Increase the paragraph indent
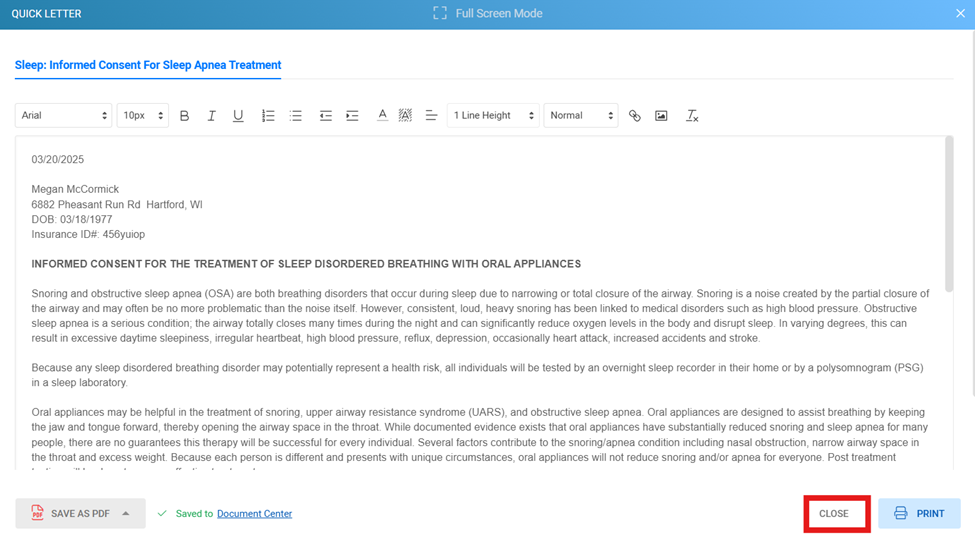 (353, 116)
